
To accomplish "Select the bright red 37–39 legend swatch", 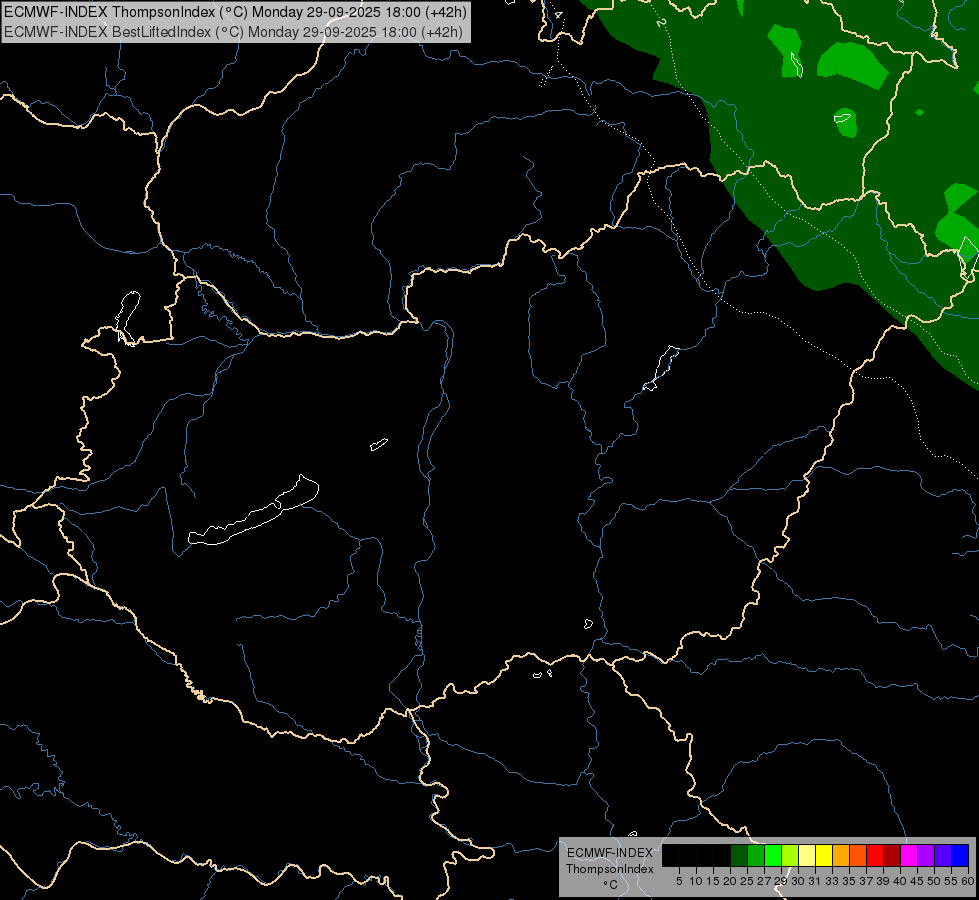I will click(875, 855).
